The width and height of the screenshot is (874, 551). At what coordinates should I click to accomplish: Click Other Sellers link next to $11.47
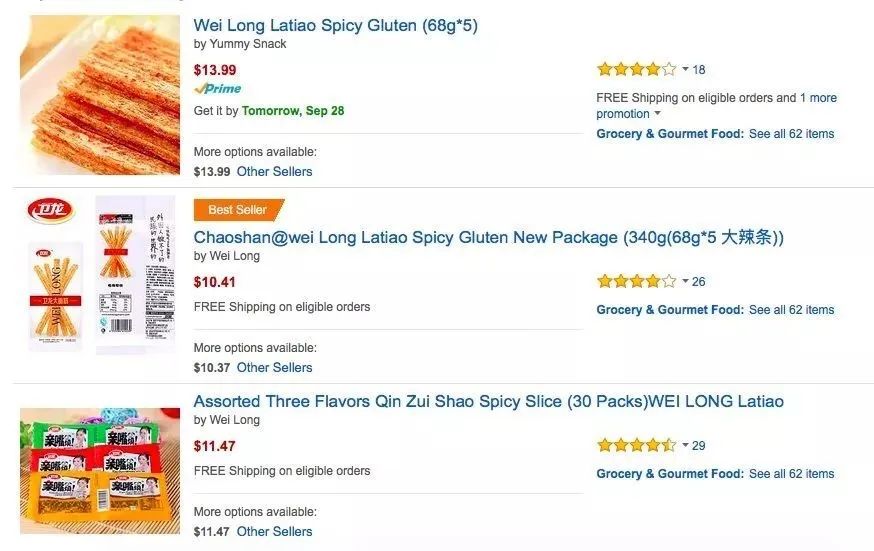click(274, 531)
